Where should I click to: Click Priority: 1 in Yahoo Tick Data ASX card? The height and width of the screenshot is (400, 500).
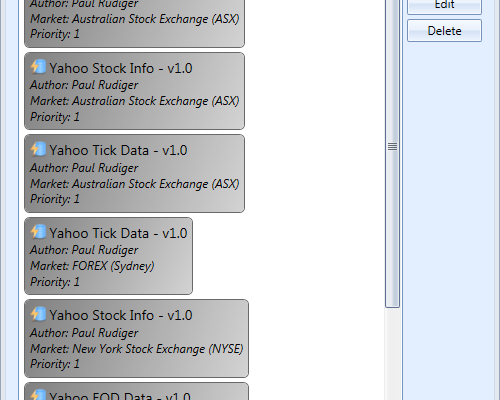(x=55, y=199)
